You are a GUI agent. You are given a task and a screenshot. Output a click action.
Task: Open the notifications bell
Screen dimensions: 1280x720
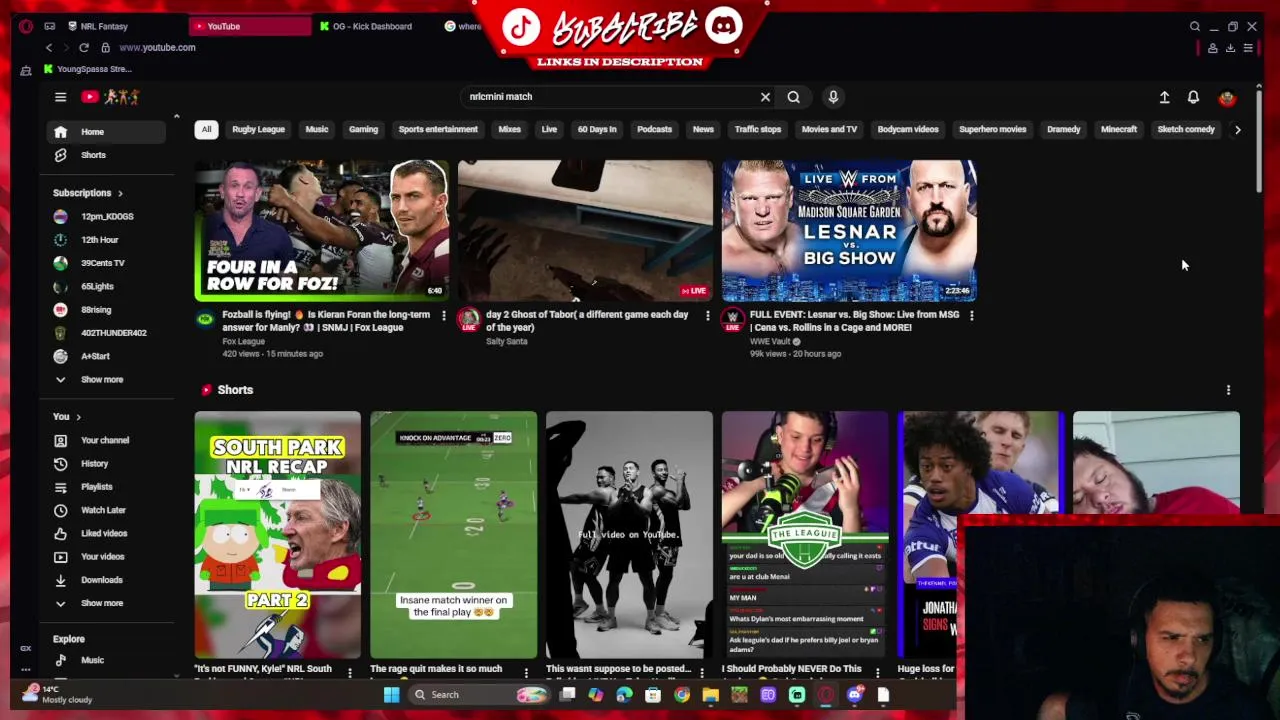pos(1193,97)
